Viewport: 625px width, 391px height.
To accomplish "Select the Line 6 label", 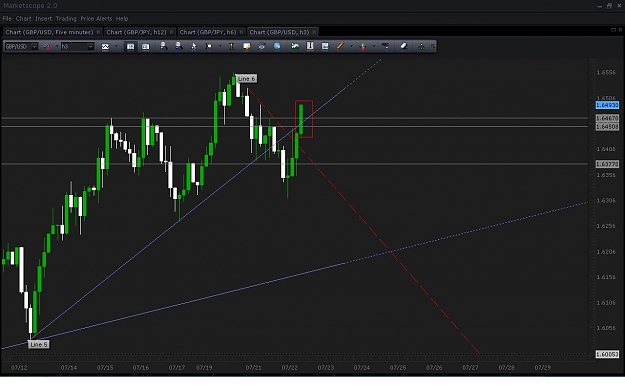I will click(x=246, y=79).
